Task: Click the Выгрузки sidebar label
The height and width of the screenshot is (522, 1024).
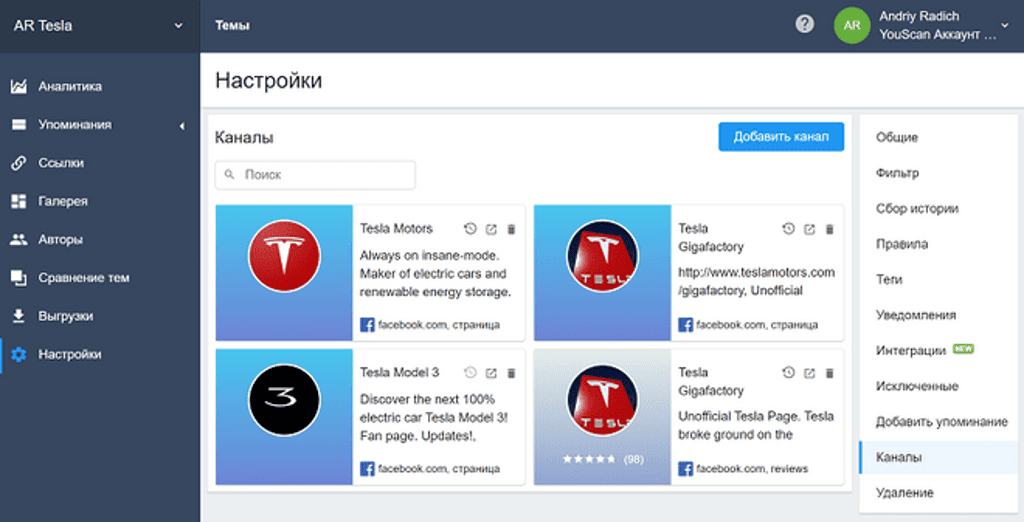Action: tap(65, 316)
